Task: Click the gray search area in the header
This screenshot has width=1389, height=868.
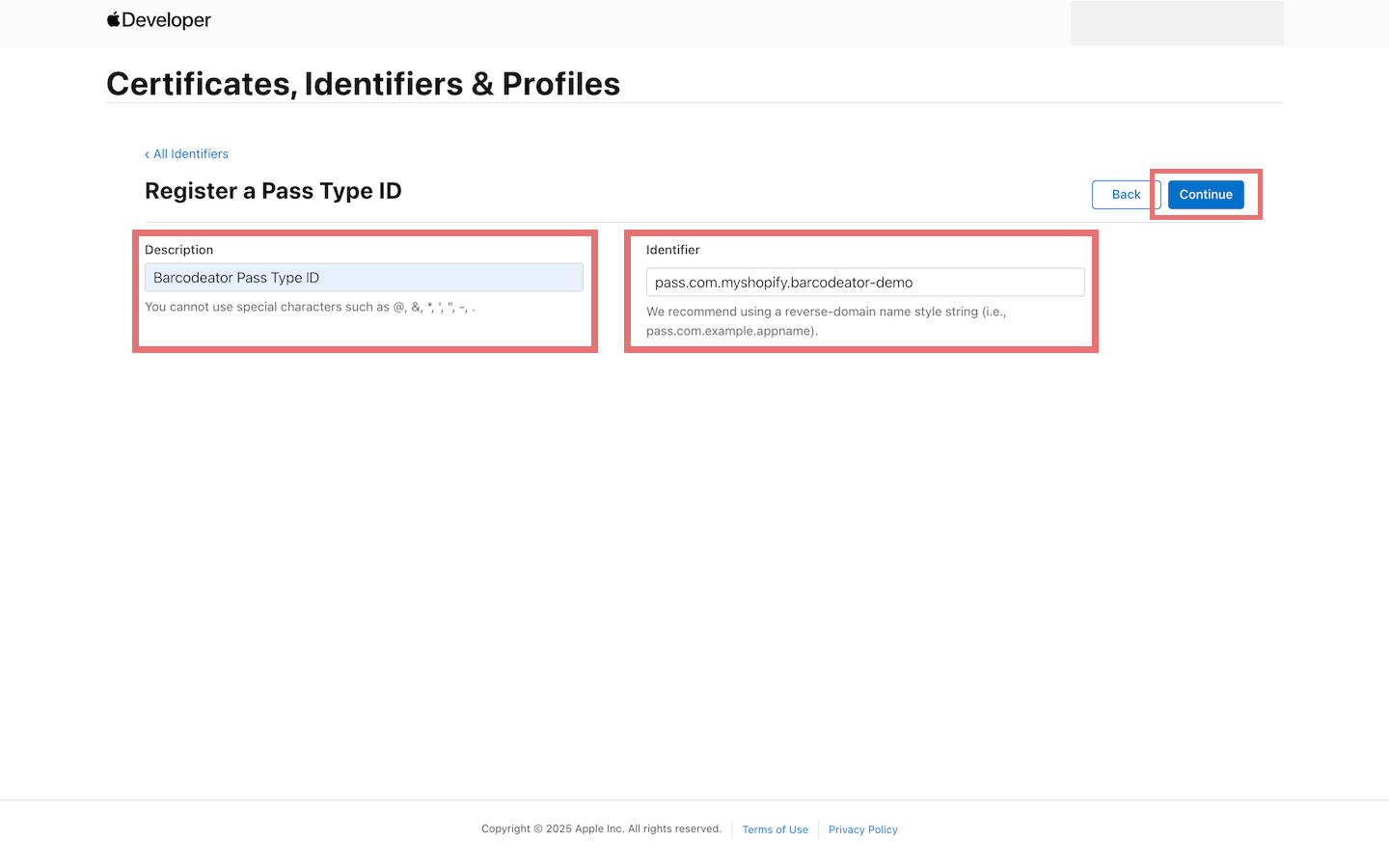Action: click(1177, 22)
